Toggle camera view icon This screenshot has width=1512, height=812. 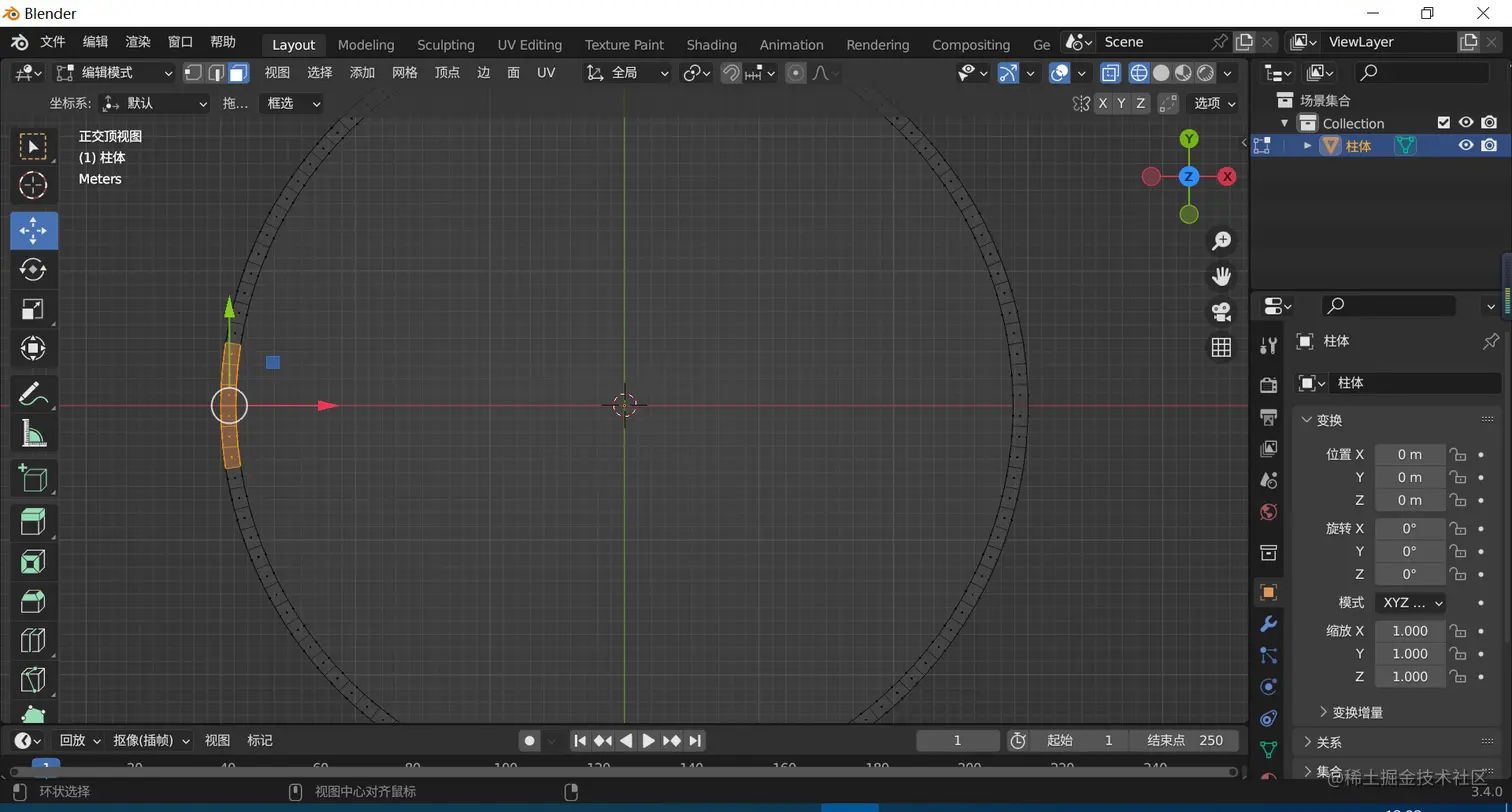pyautogui.click(x=1221, y=311)
